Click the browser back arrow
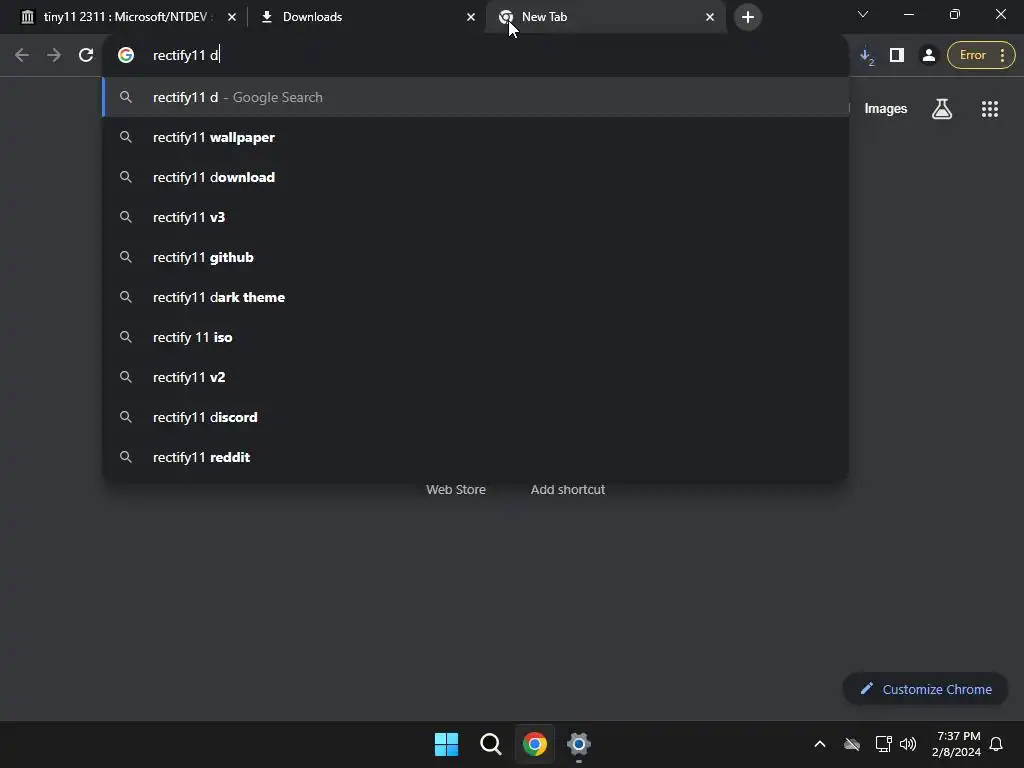This screenshot has width=1024, height=768. tap(22, 56)
